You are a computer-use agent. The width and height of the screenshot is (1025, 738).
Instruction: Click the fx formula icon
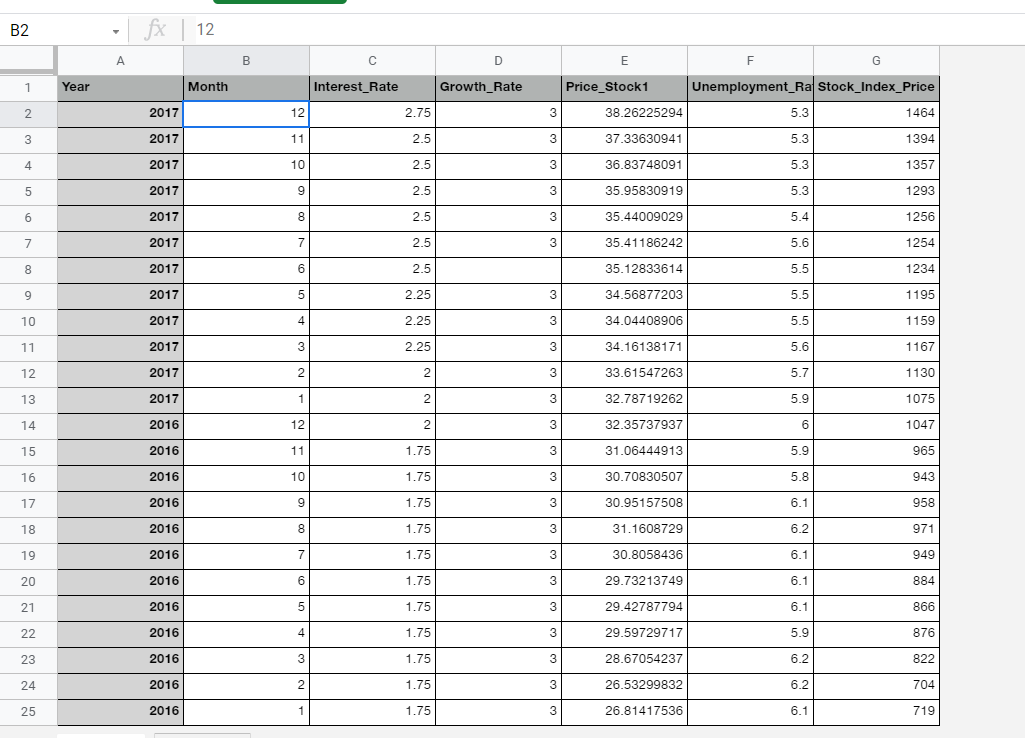[x=155, y=30]
